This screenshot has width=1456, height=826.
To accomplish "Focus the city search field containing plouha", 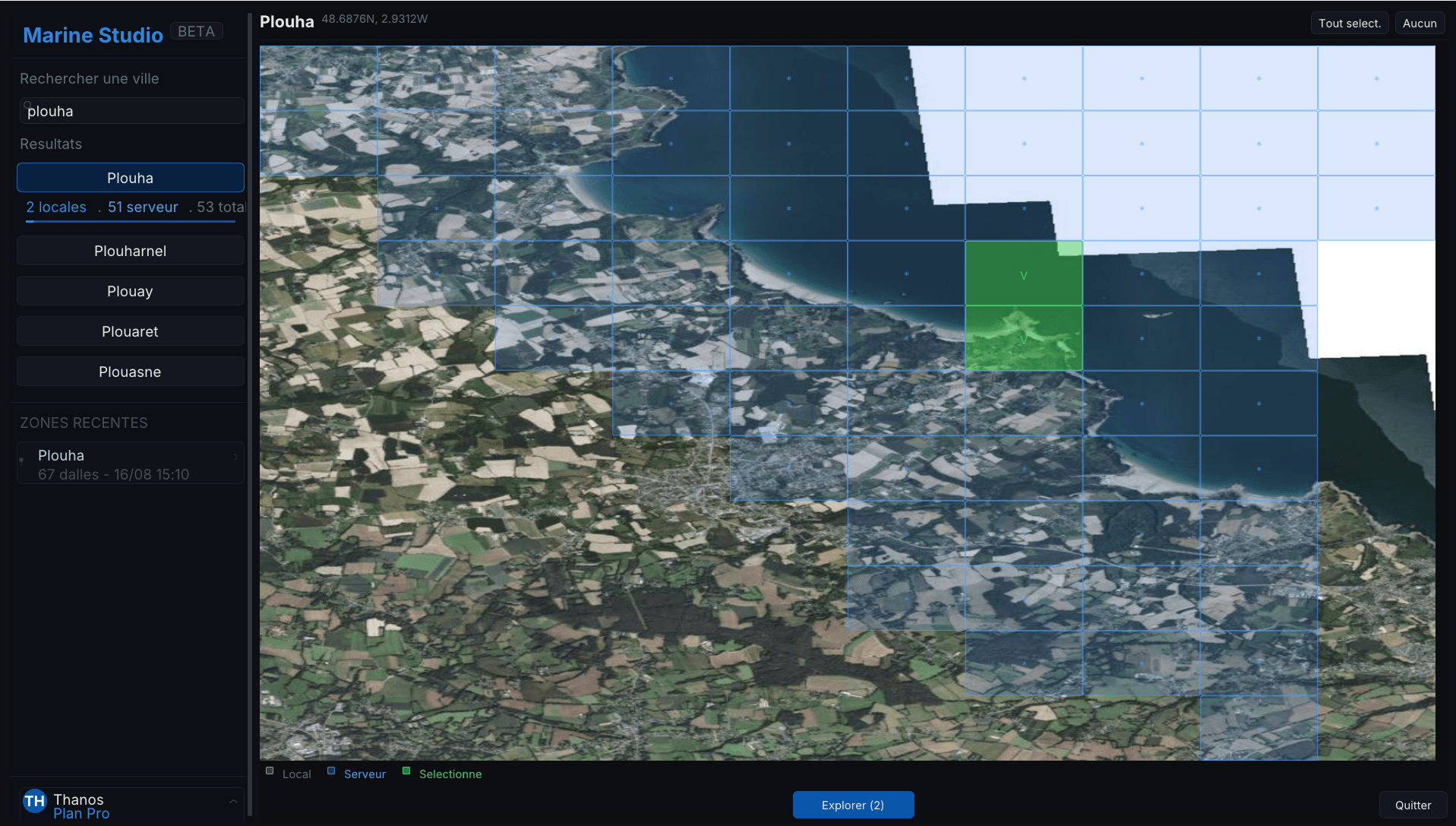I will 131,111.
